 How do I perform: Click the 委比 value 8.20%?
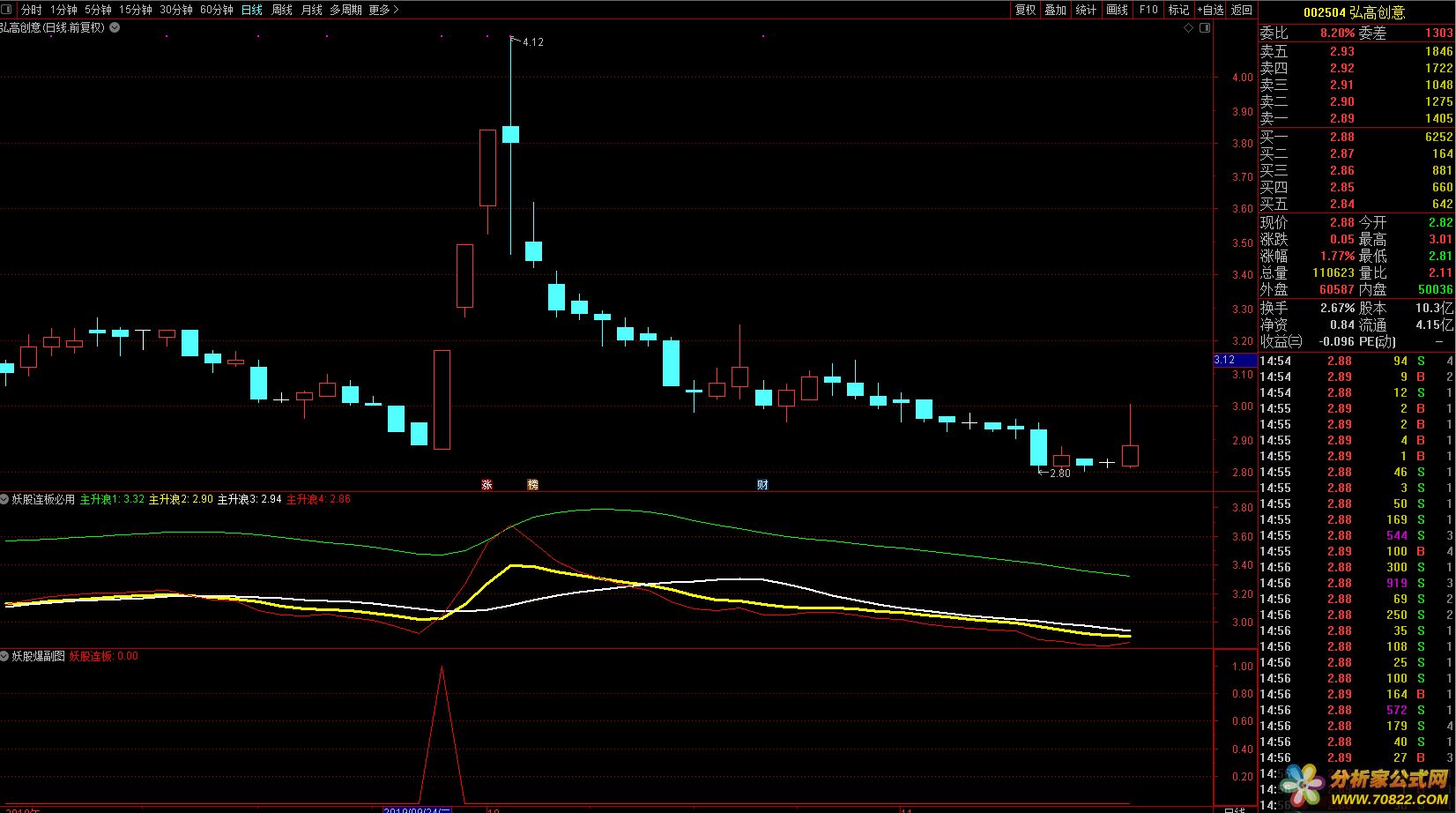[1337, 33]
